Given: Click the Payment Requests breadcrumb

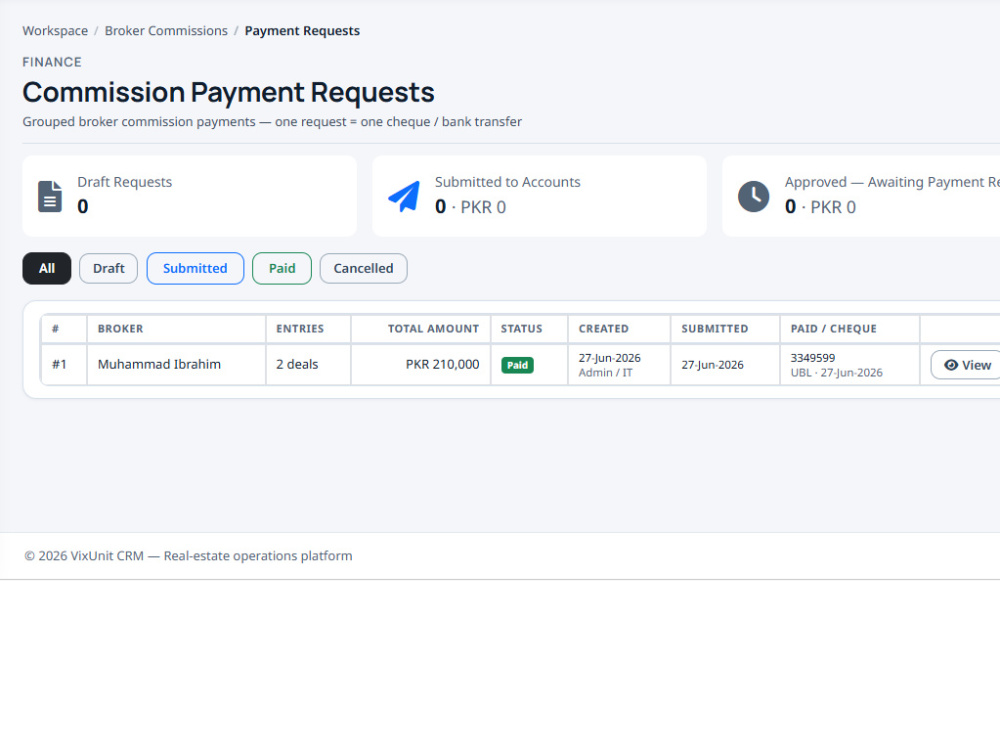Looking at the screenshot, I should pos(302,31).
